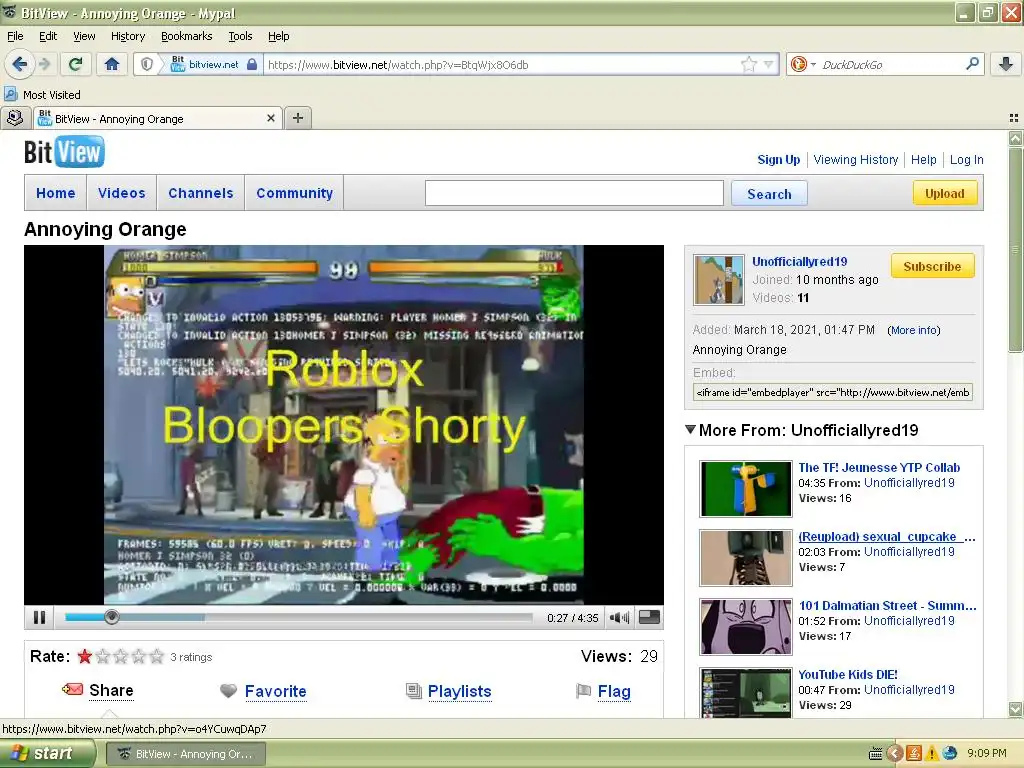Screen dimensions: 1024x768
Task: Click the BitView search input field
Action: point(574,193)
